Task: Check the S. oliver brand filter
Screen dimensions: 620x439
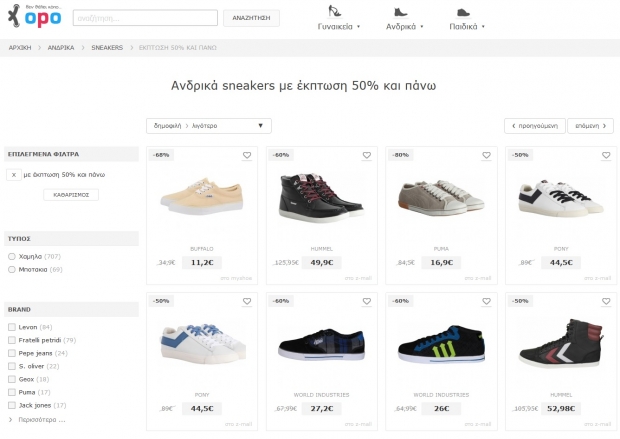Action: 12,366
